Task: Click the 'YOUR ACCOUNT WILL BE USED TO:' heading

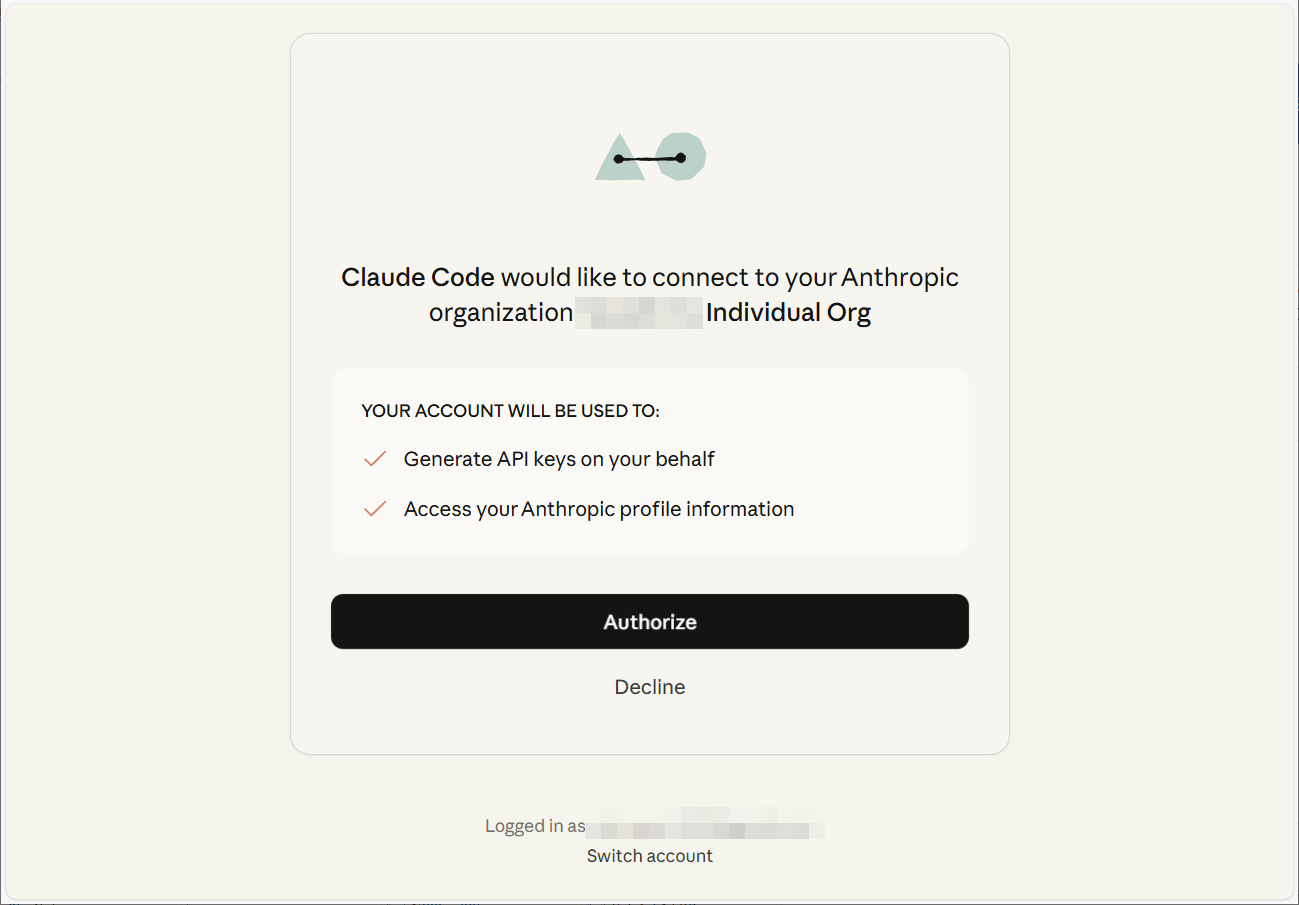Action: [511, 411]
